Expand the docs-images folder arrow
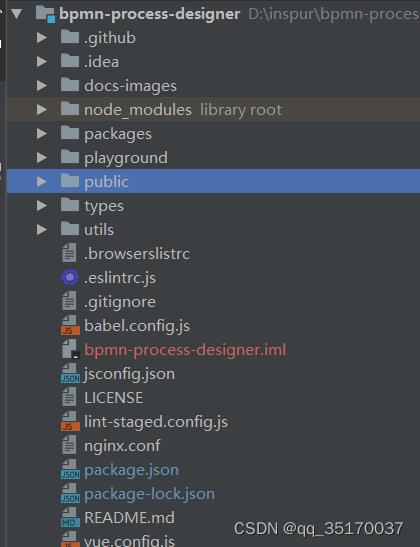Screen dimensions: 420x547 (42, 85)
